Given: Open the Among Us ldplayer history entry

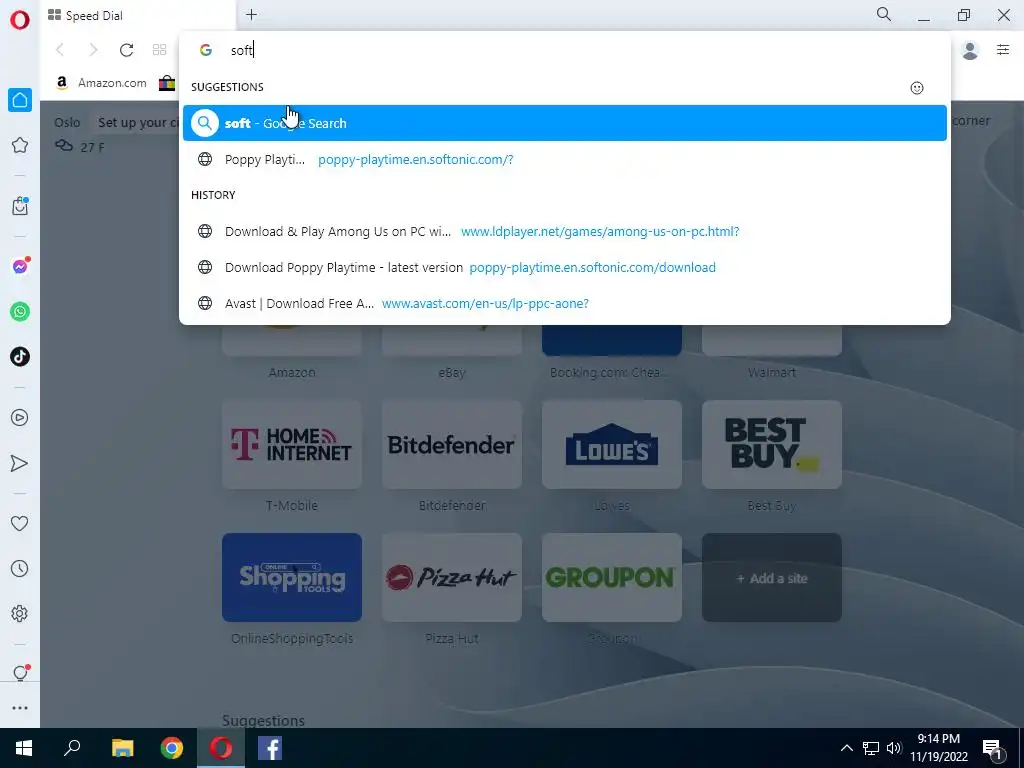Looking at the screenshot, I should tap(564, 231).
